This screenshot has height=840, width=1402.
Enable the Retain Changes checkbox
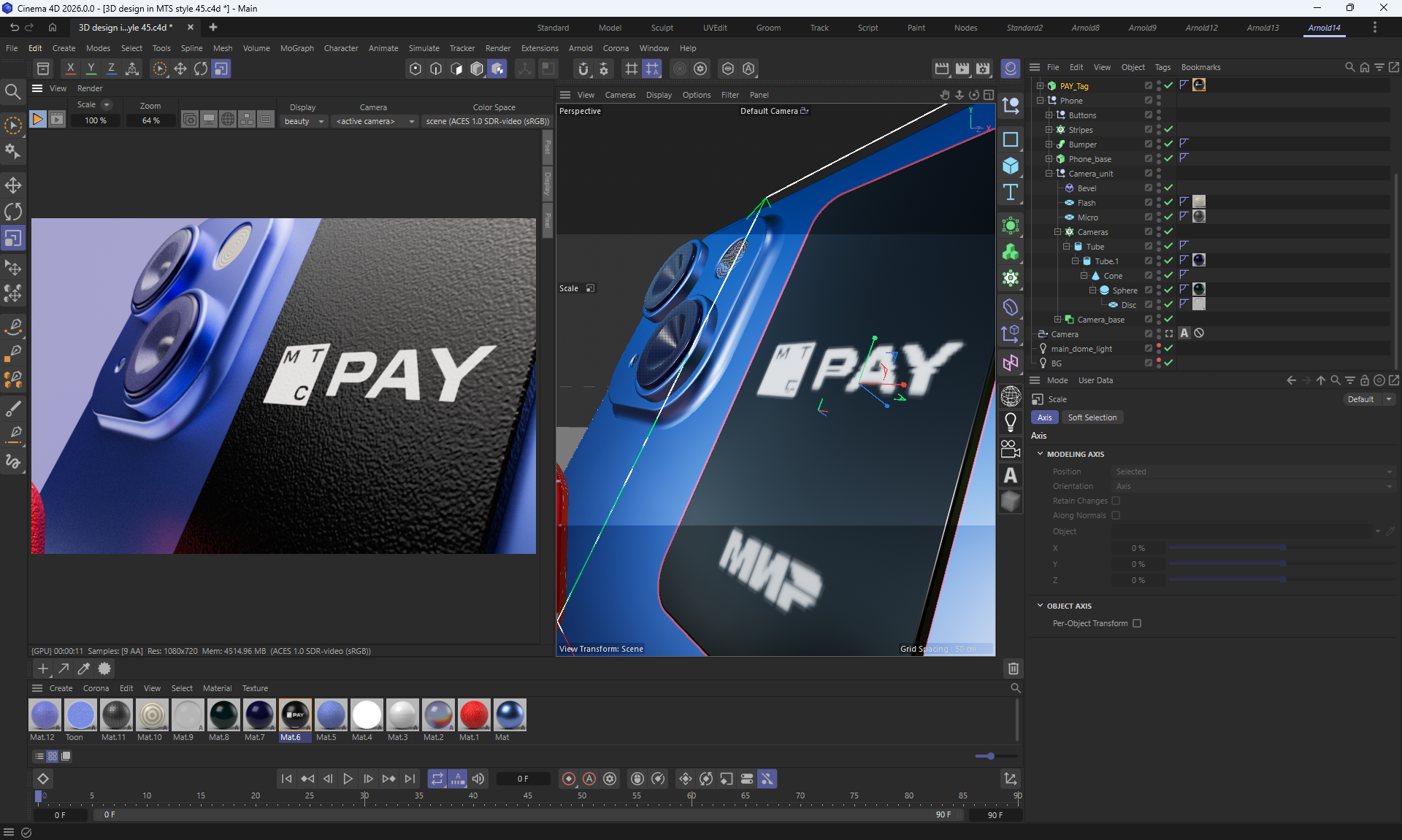1116,501
